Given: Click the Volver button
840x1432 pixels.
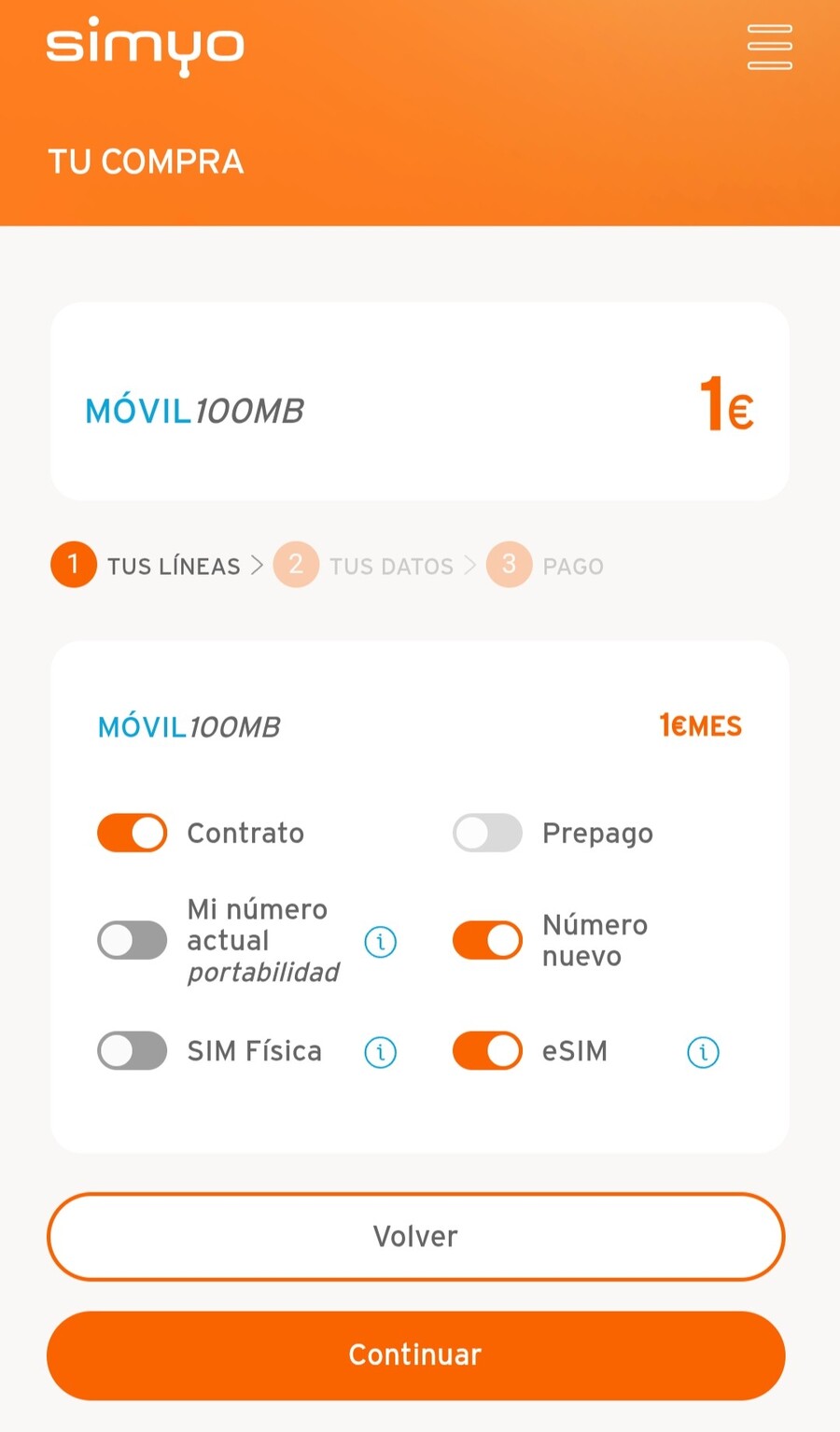Looking at the screenshot, I should point(415,1236).
